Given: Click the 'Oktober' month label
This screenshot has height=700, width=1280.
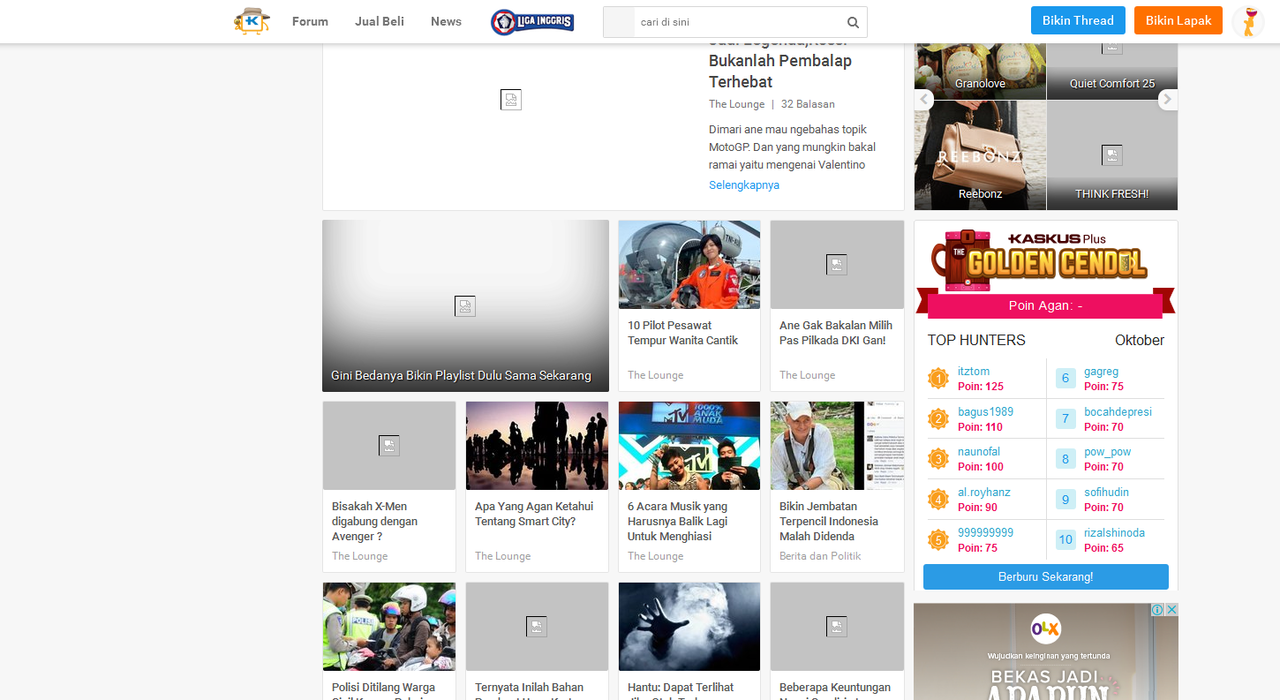Looking at the screenshot, I should click(1140, 340).
